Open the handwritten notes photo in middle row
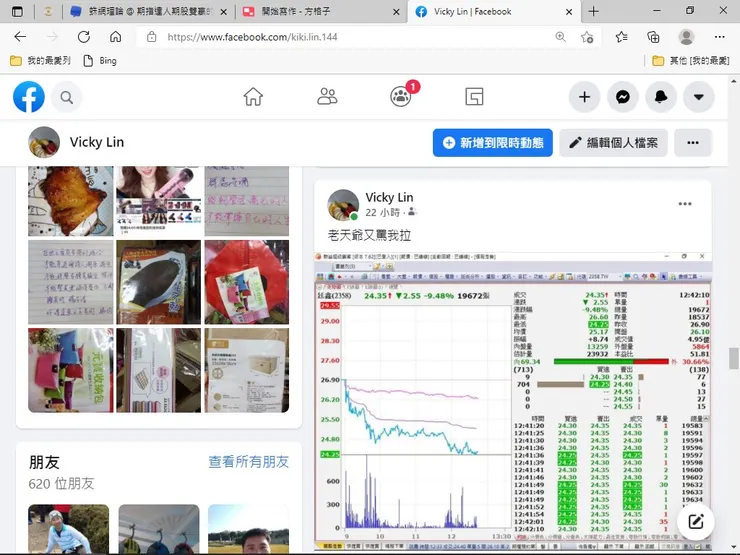 71,282
